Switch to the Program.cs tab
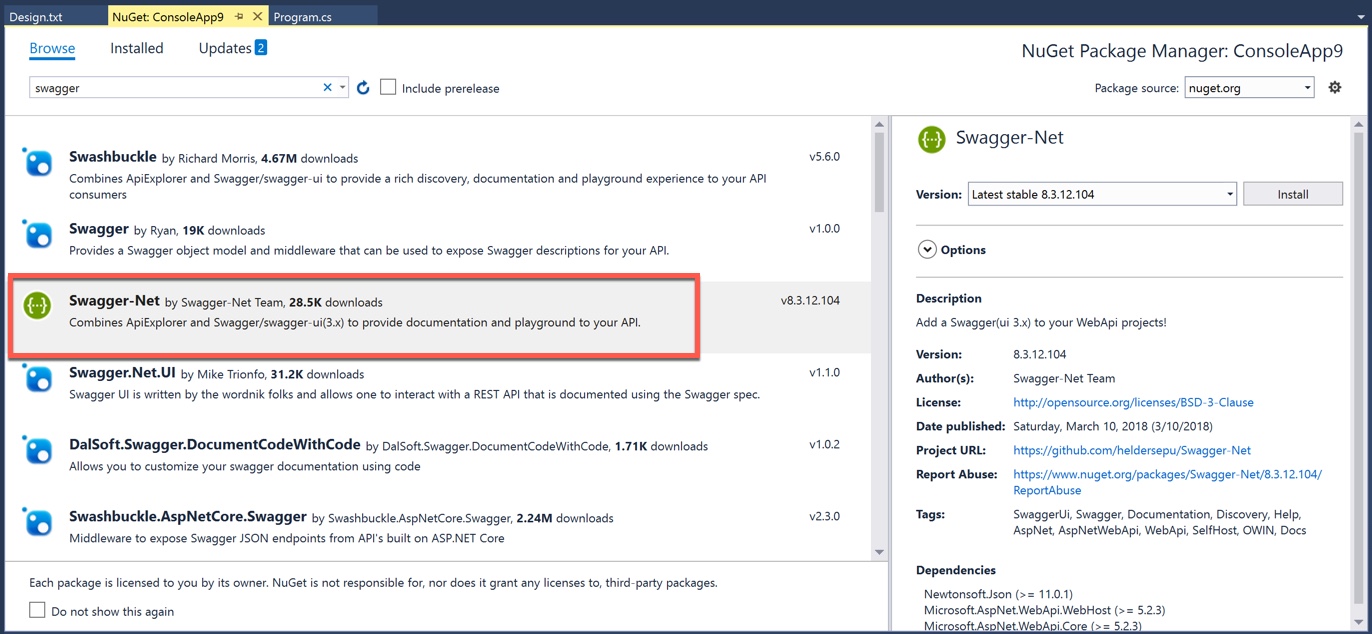The width and height of the screenshot is (1372, 634). [x=302, y=17]
